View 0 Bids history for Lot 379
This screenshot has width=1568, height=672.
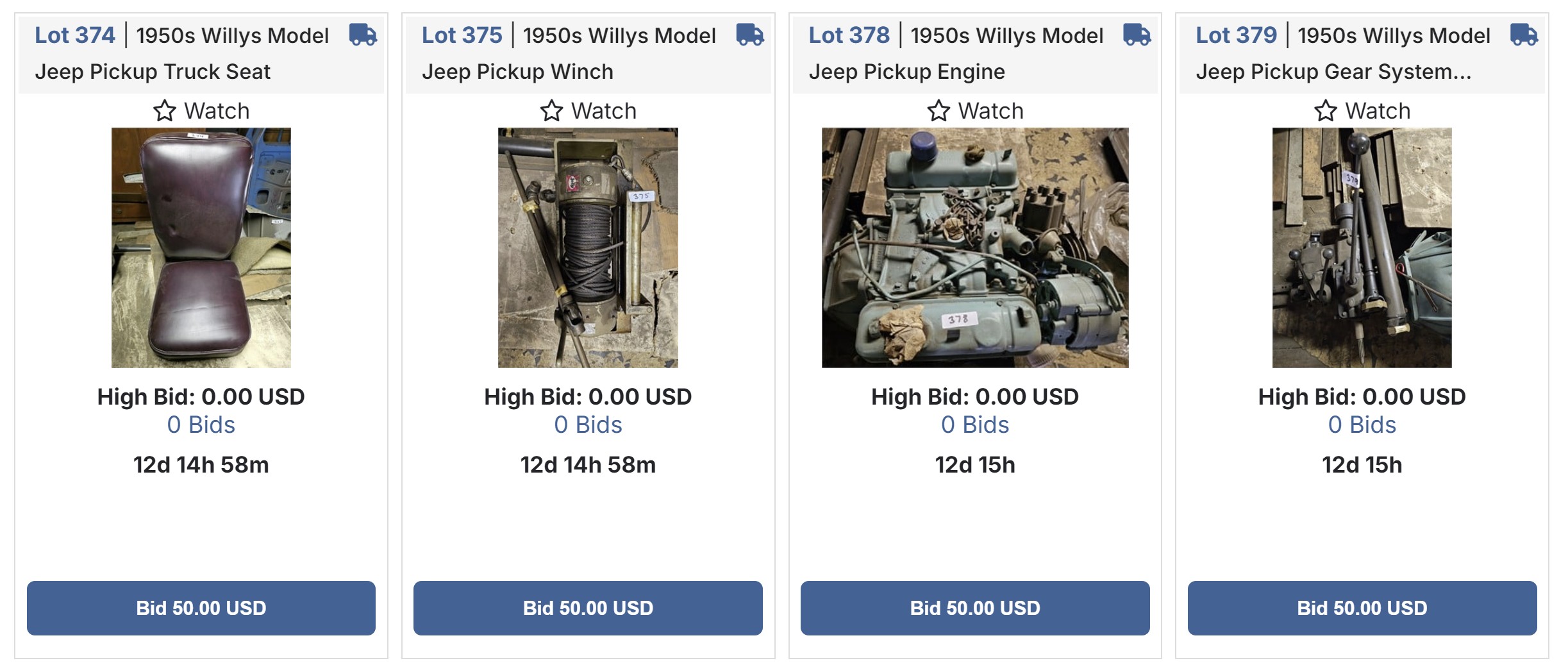click(x=1362, y=424)
